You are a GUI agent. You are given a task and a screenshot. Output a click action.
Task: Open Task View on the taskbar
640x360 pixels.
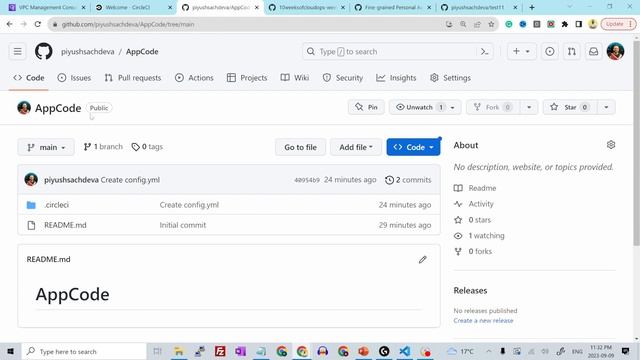pos(158,351)
